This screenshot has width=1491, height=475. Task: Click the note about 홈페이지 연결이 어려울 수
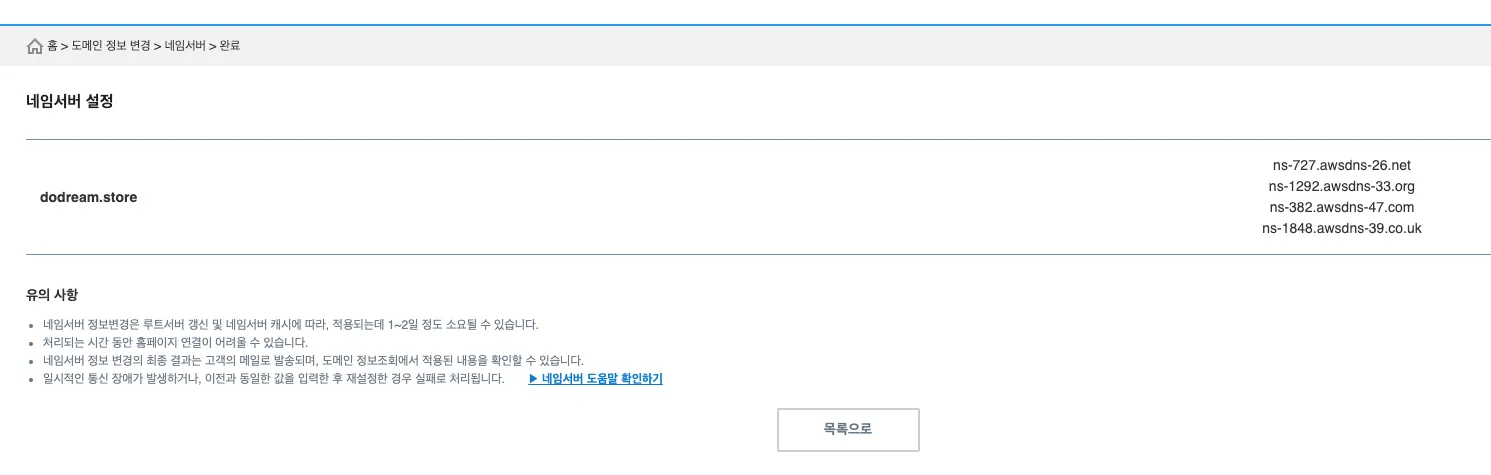coord(175,343)
